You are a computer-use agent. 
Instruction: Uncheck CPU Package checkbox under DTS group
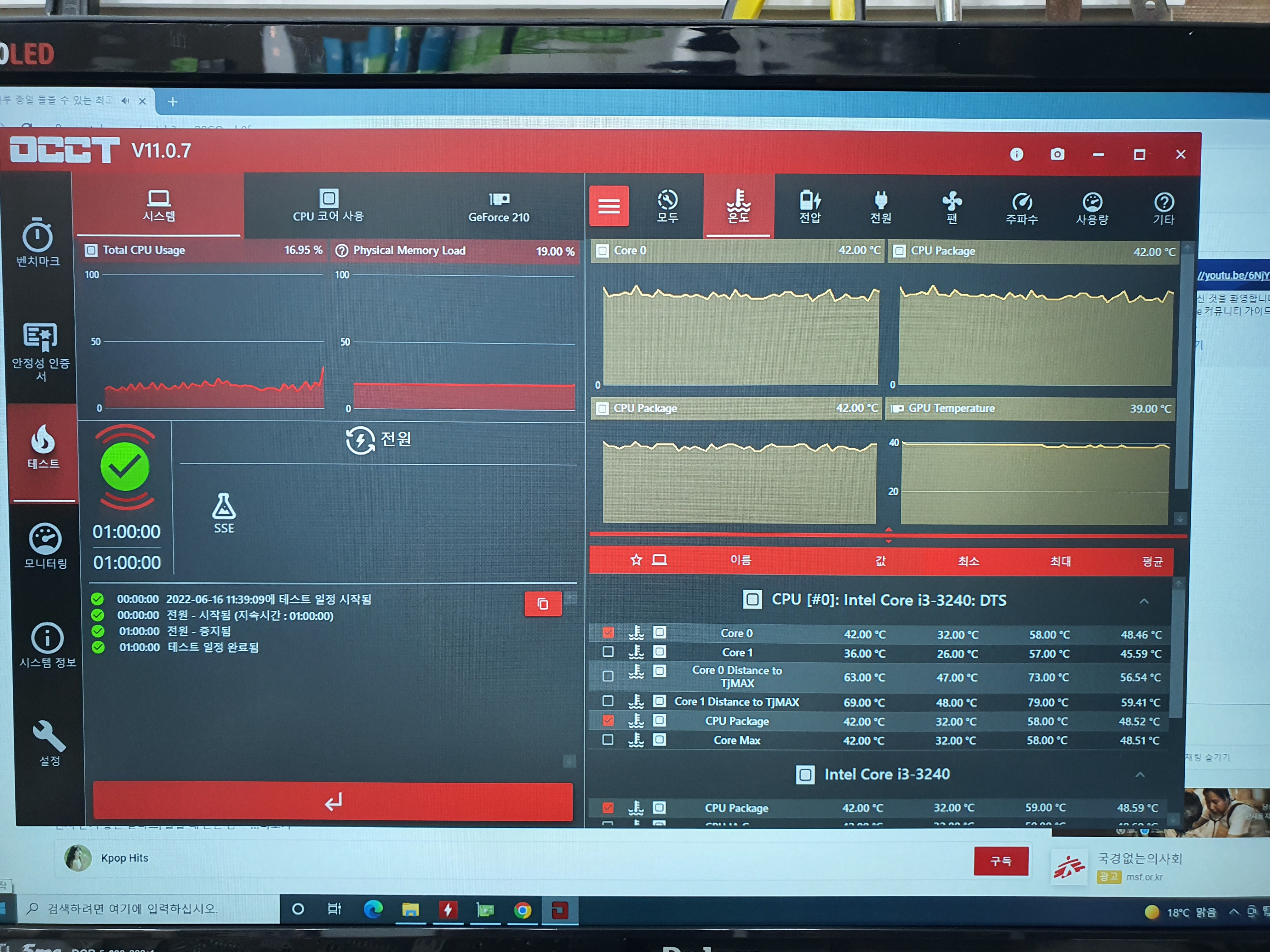(x=608, y=720)
